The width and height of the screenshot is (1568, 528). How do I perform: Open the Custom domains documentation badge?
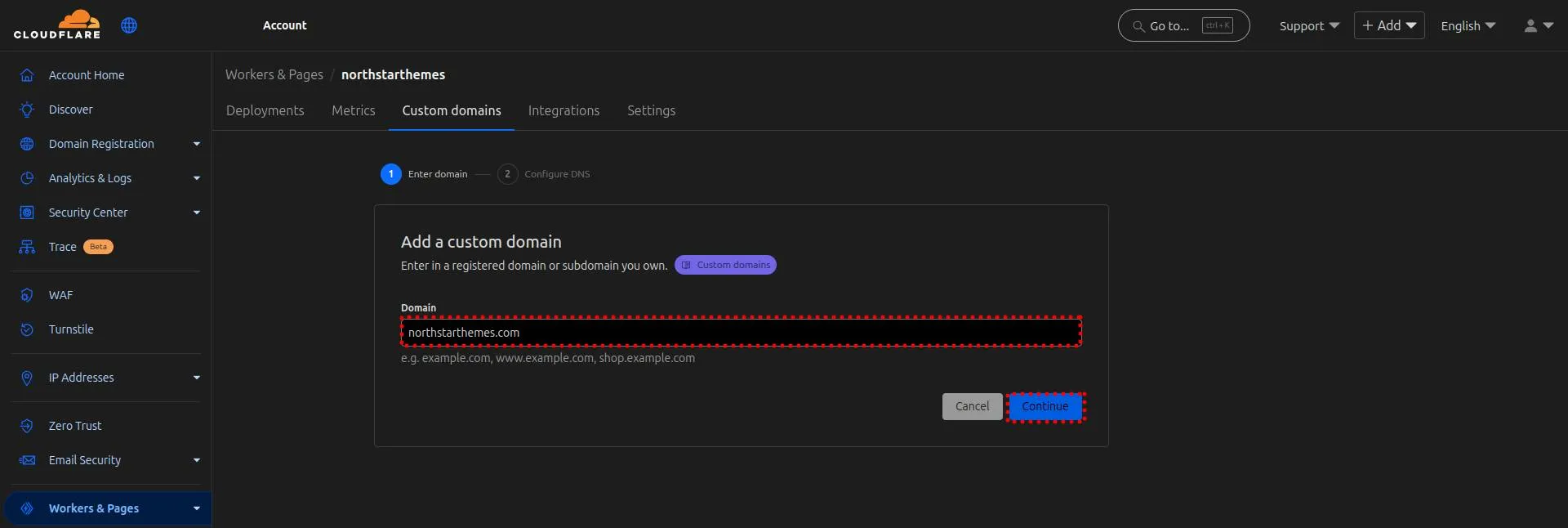(x=725, y=265)
